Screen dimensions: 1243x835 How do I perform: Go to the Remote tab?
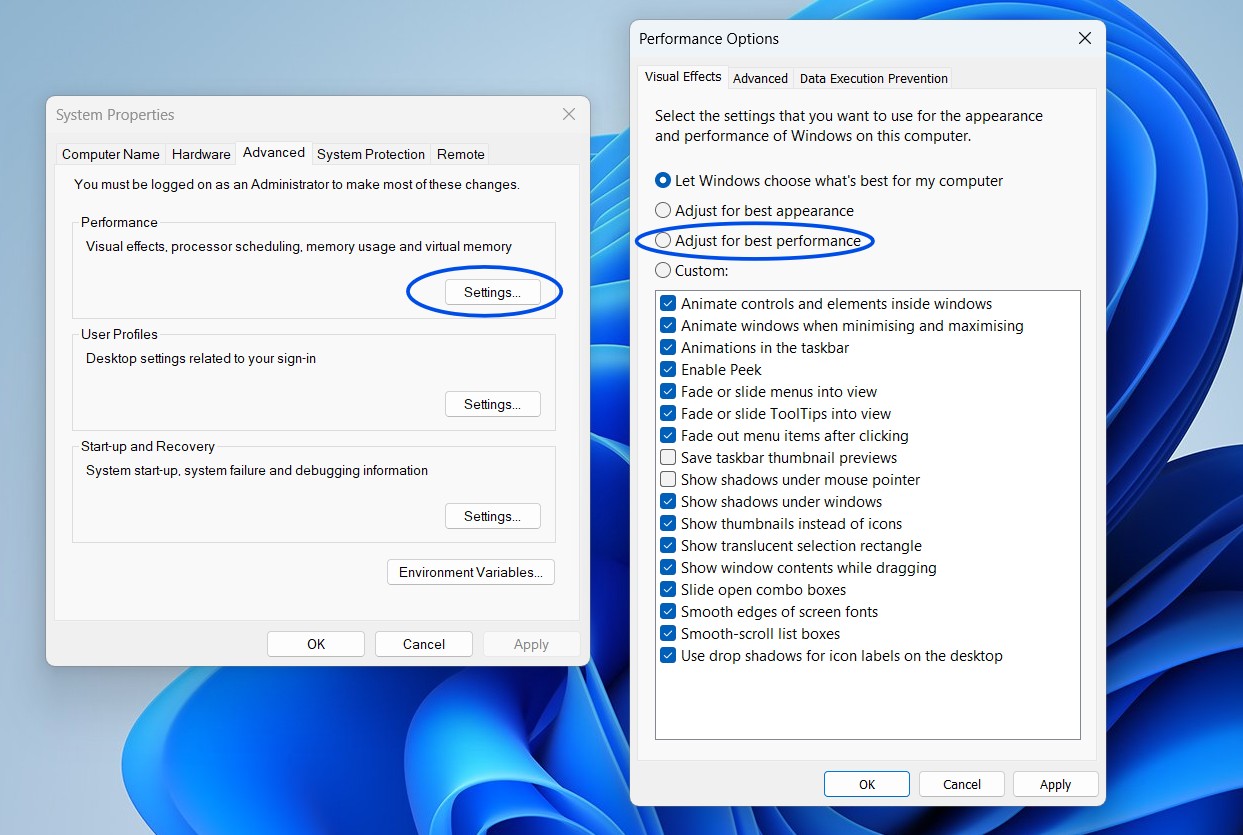(461, 154)
